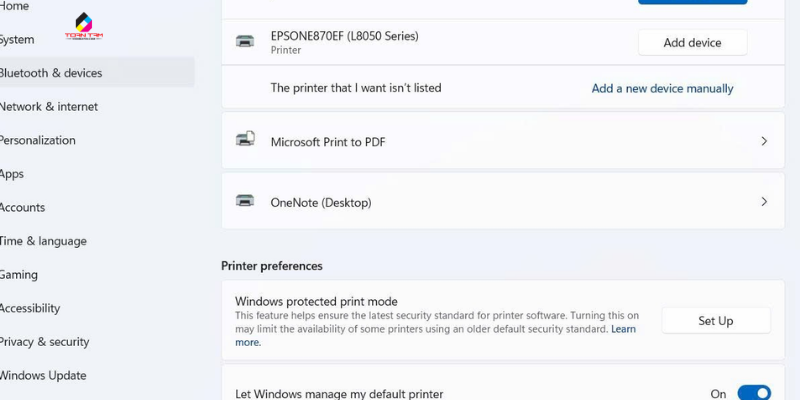
Task: Click Add device for the EPSON printer
Action: coord(692,43)
